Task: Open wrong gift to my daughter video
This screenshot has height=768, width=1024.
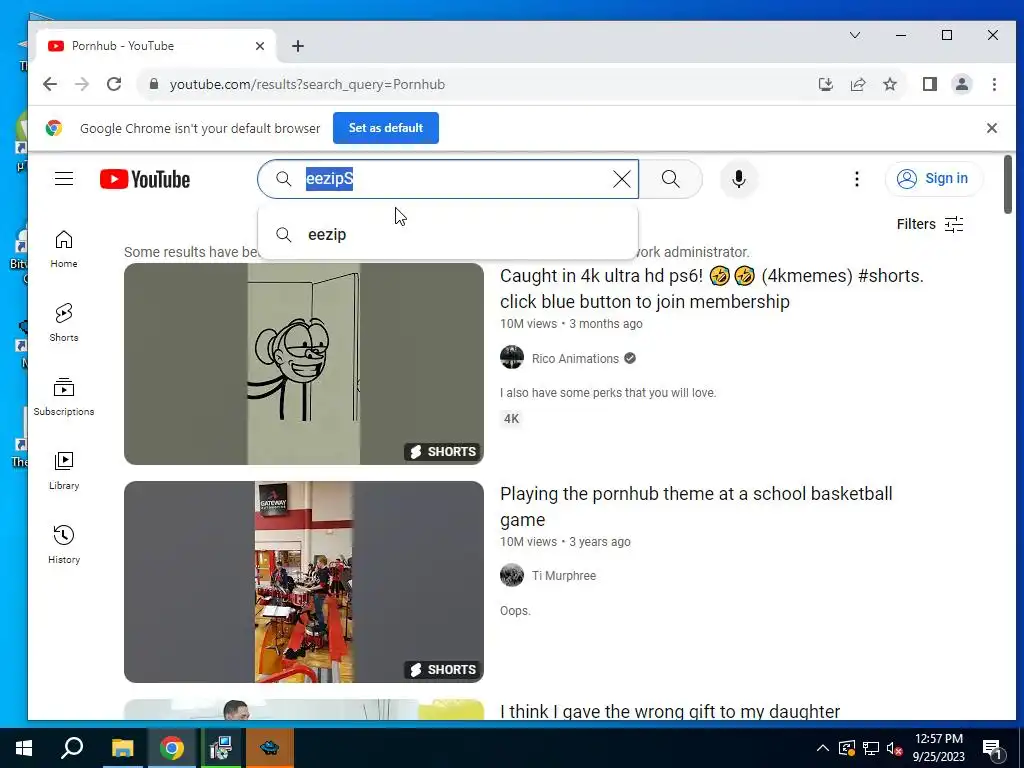Action: (670, 711)
